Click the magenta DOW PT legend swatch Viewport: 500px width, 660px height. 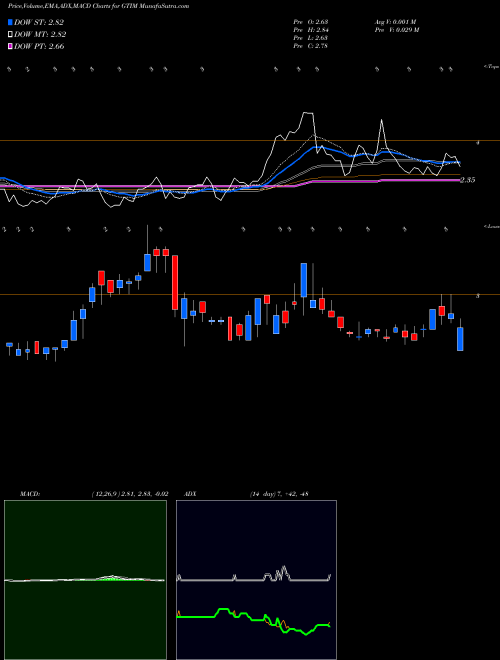point(10,46)
